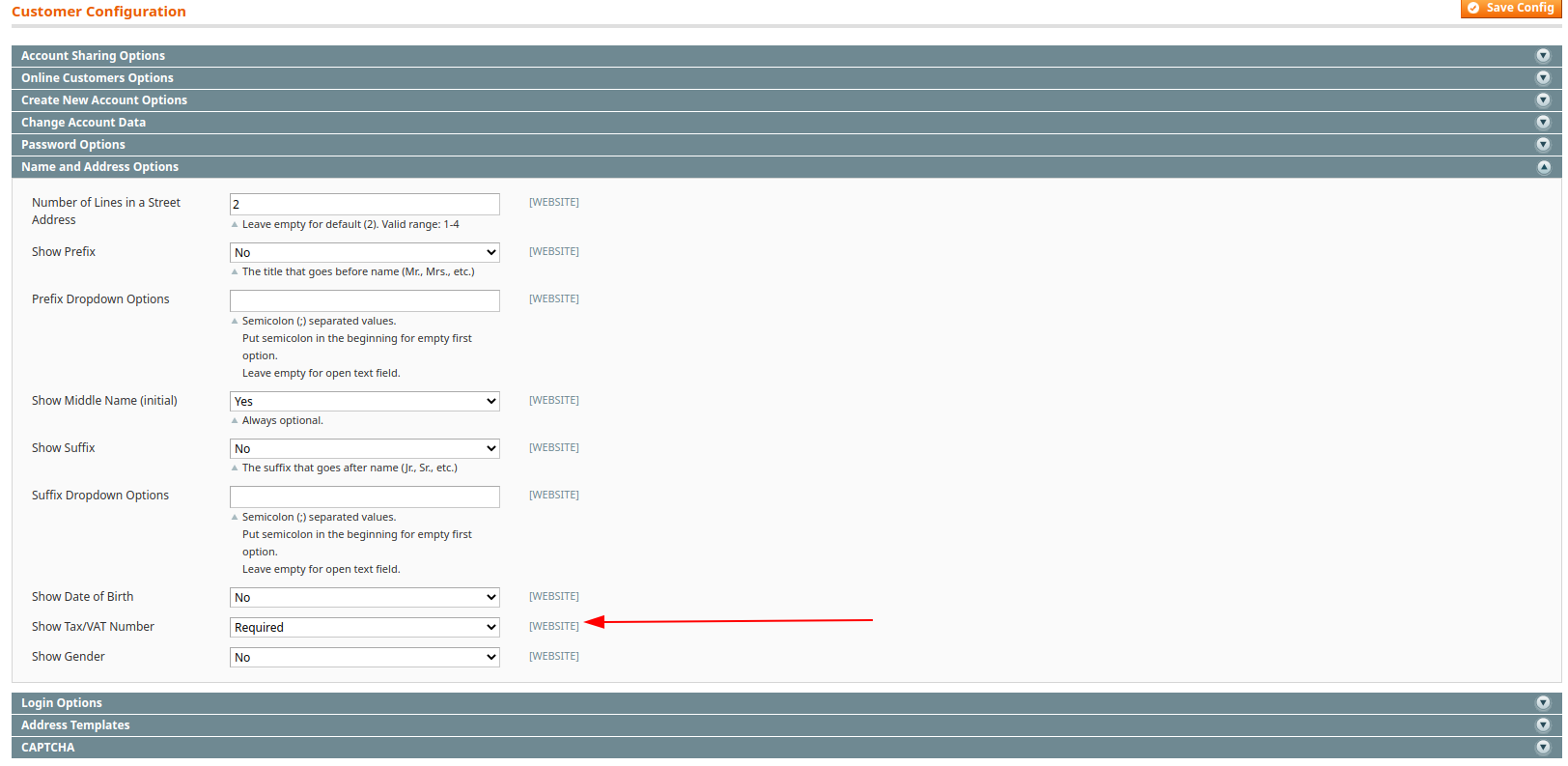Expand Login Options arrow icon
1568x766 pixels.
point(1543,703)
